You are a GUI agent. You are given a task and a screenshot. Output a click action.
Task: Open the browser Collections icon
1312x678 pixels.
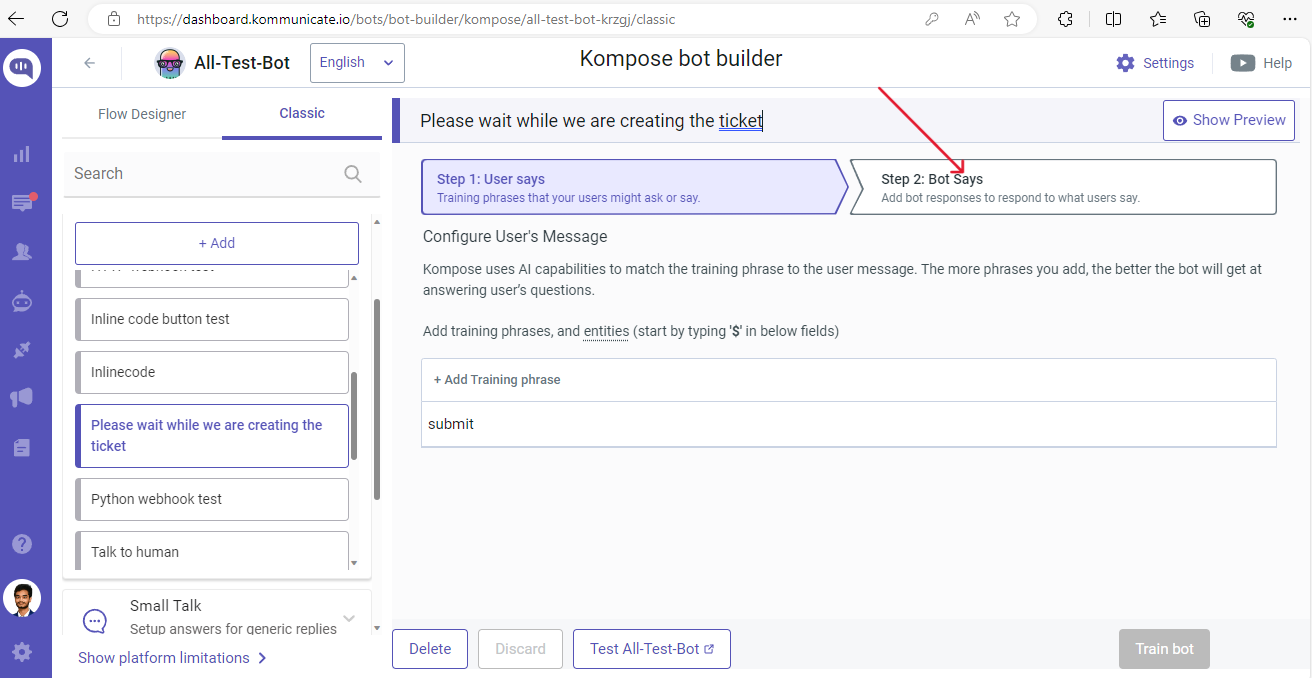[1201, 19]
